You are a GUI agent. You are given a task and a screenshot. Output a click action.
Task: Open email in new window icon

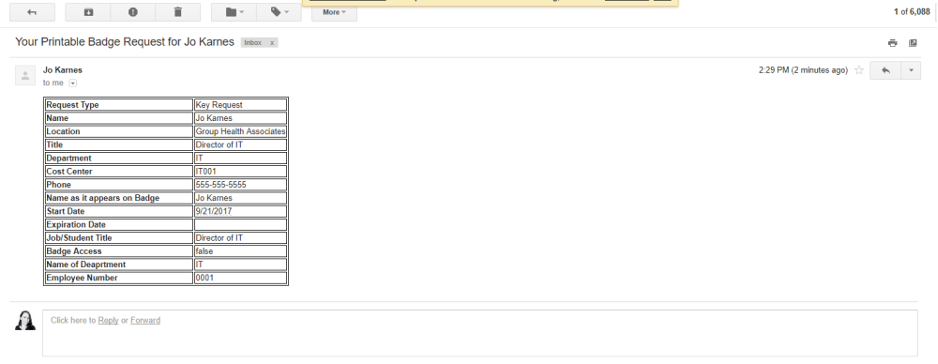pyautogui.click(x=913, y=43)
